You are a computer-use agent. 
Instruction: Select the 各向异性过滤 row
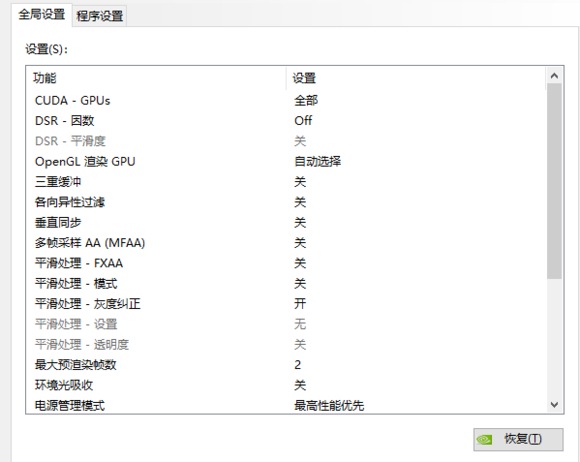[x=286, y=202]
